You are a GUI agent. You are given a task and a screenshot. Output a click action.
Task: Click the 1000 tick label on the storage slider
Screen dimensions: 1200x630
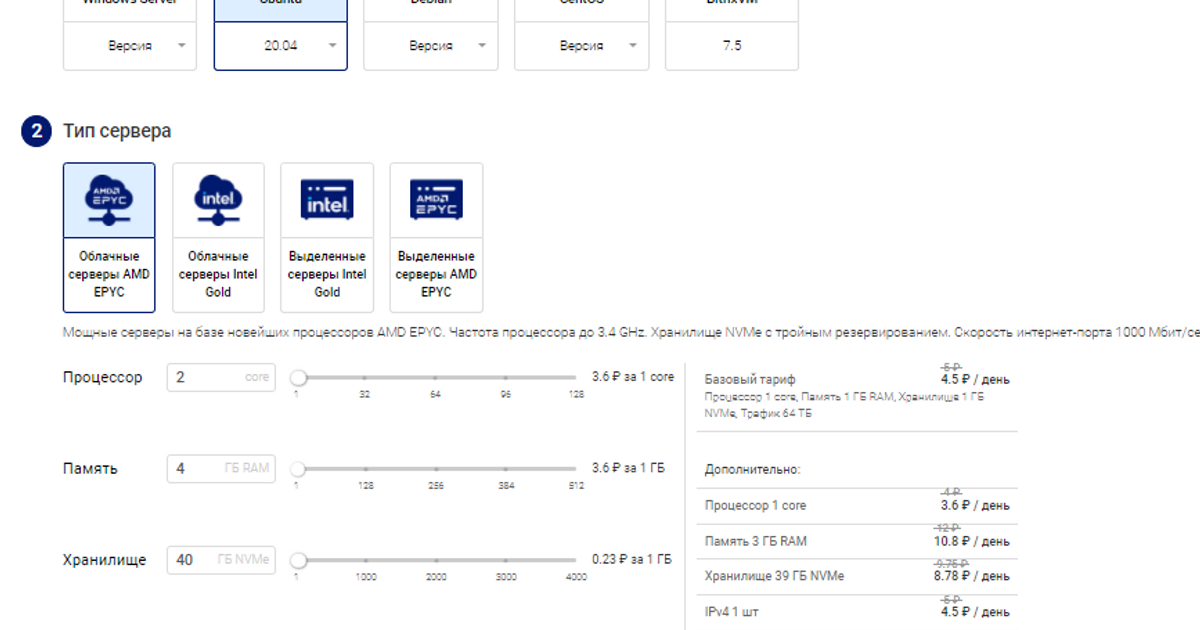point(366,577)
